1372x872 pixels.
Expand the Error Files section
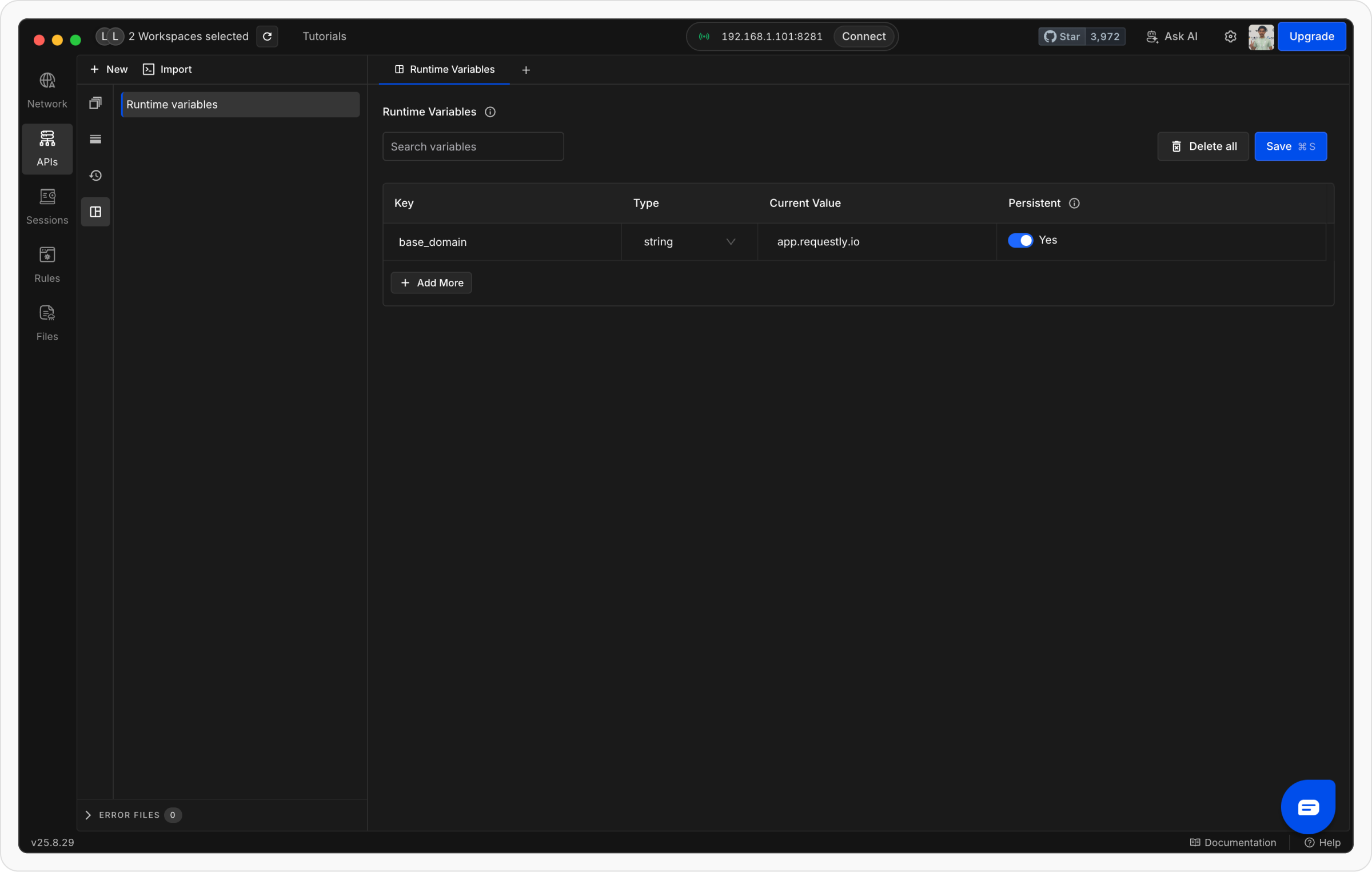coord(88,815)
